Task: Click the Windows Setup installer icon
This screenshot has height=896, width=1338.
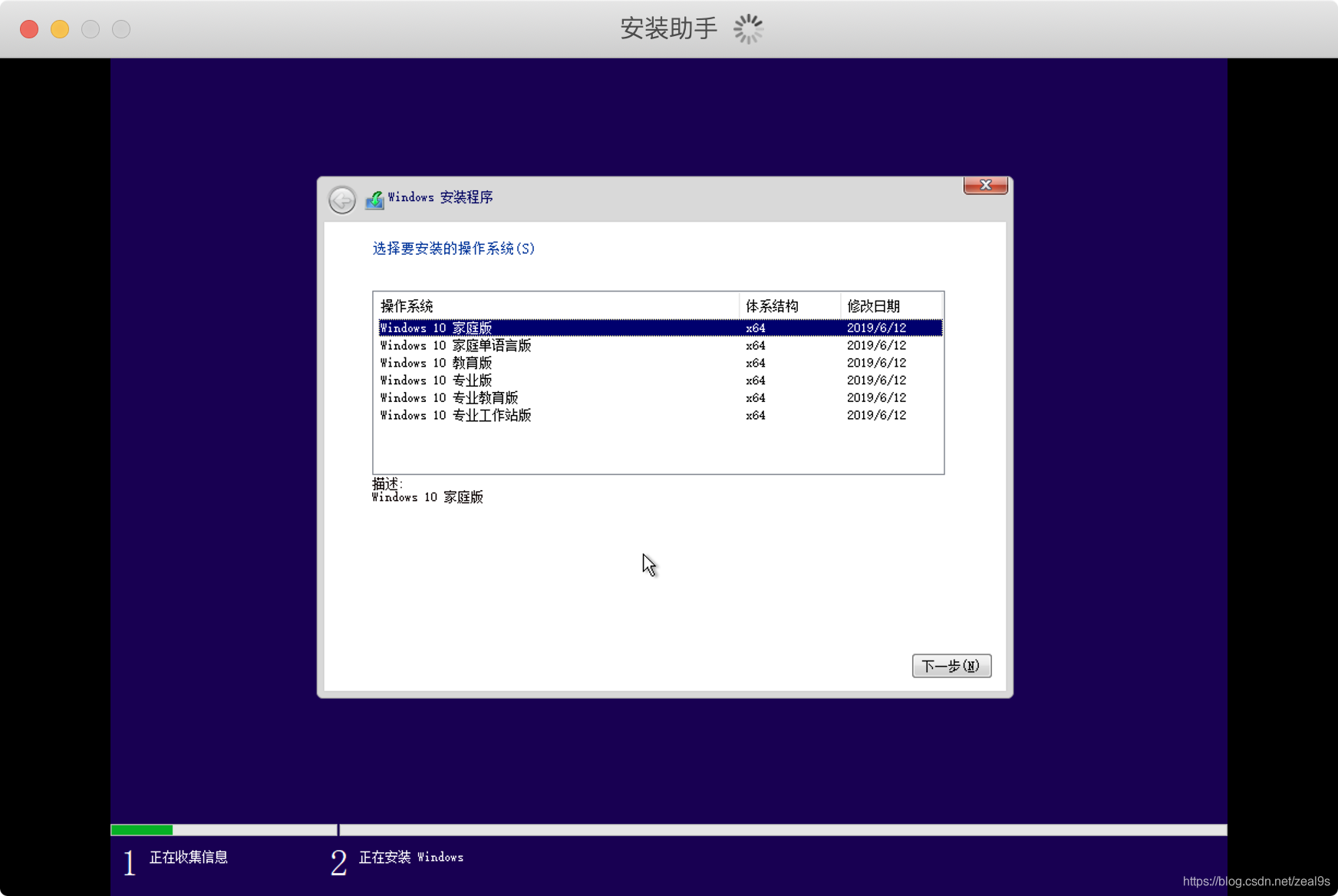Action: coord(374,199)
